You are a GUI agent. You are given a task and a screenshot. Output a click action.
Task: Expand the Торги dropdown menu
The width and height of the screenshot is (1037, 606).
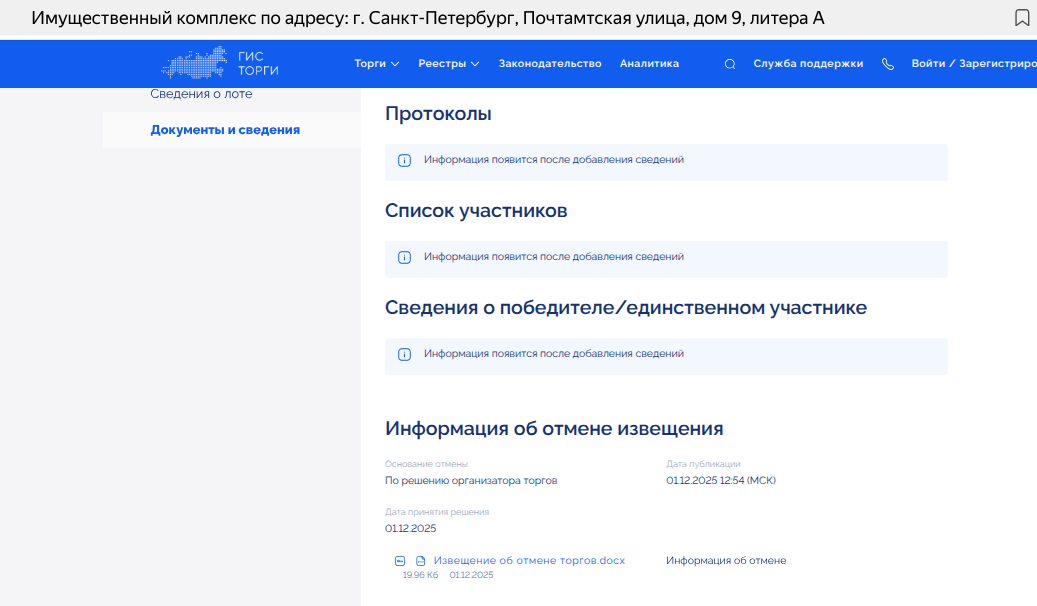click(376, 64)
